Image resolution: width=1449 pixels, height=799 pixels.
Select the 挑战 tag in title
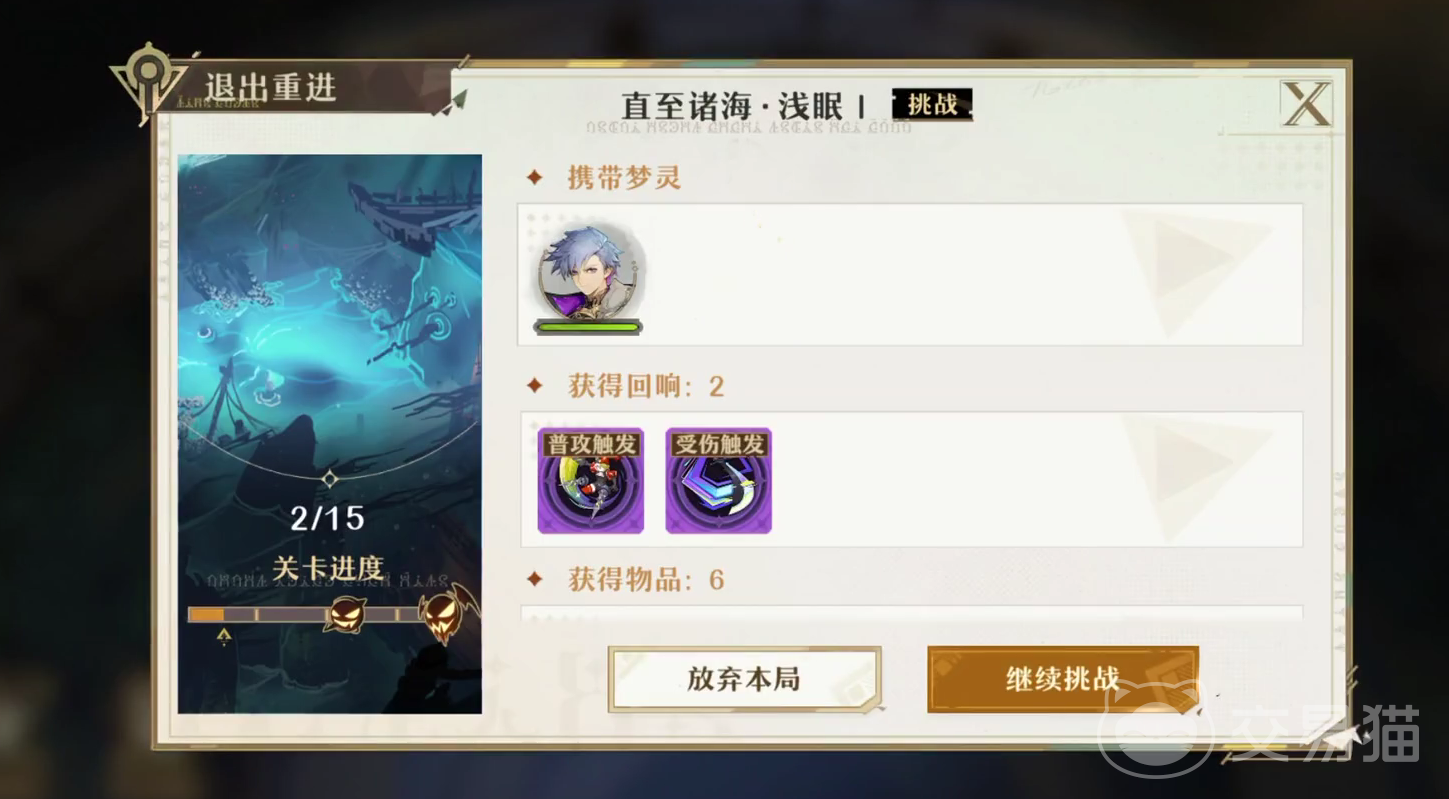click(932, 105)
